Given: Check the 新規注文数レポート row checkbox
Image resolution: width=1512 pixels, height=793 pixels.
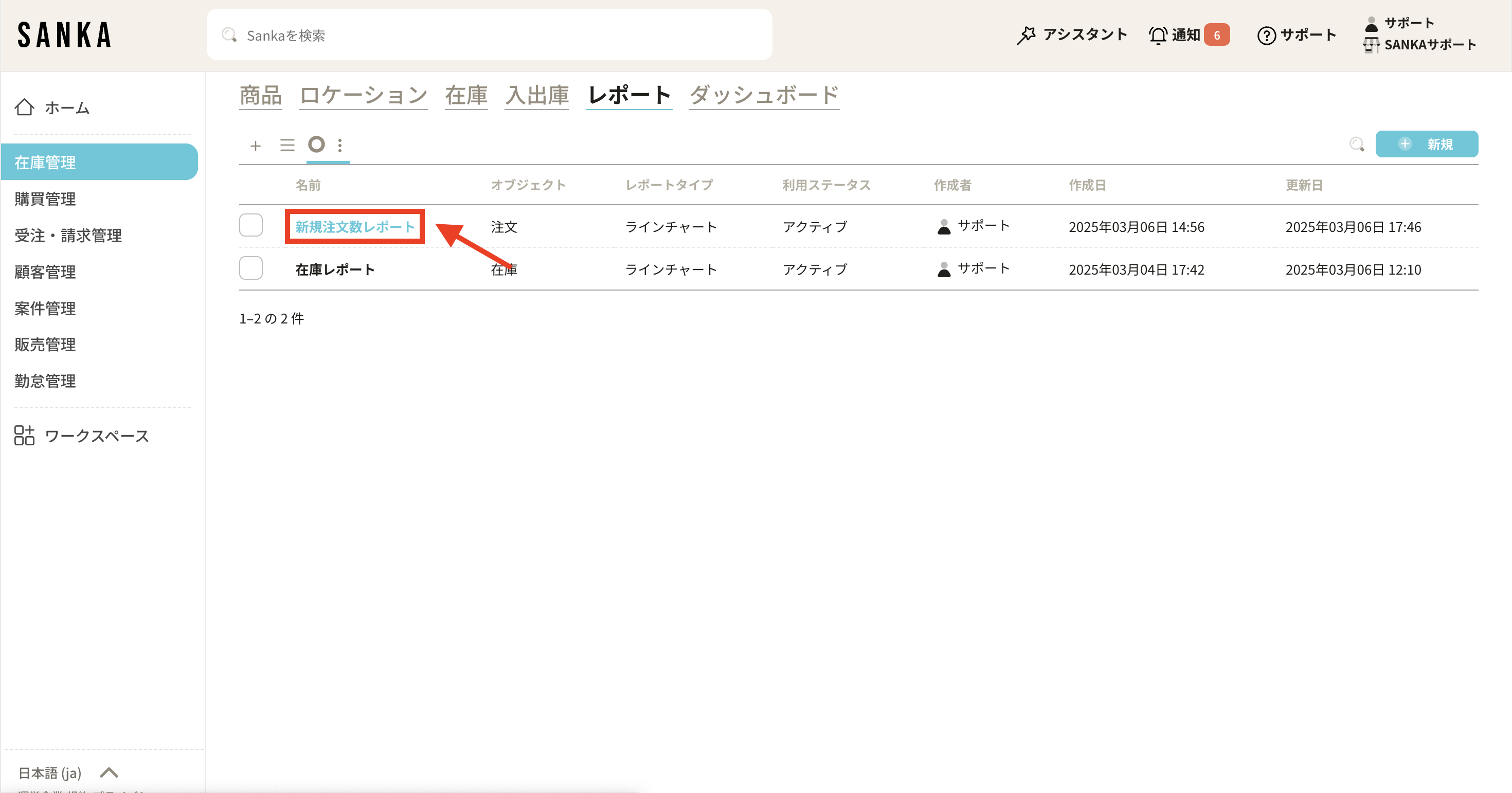Looking at the screenshot, I should [x=250, y=225].
